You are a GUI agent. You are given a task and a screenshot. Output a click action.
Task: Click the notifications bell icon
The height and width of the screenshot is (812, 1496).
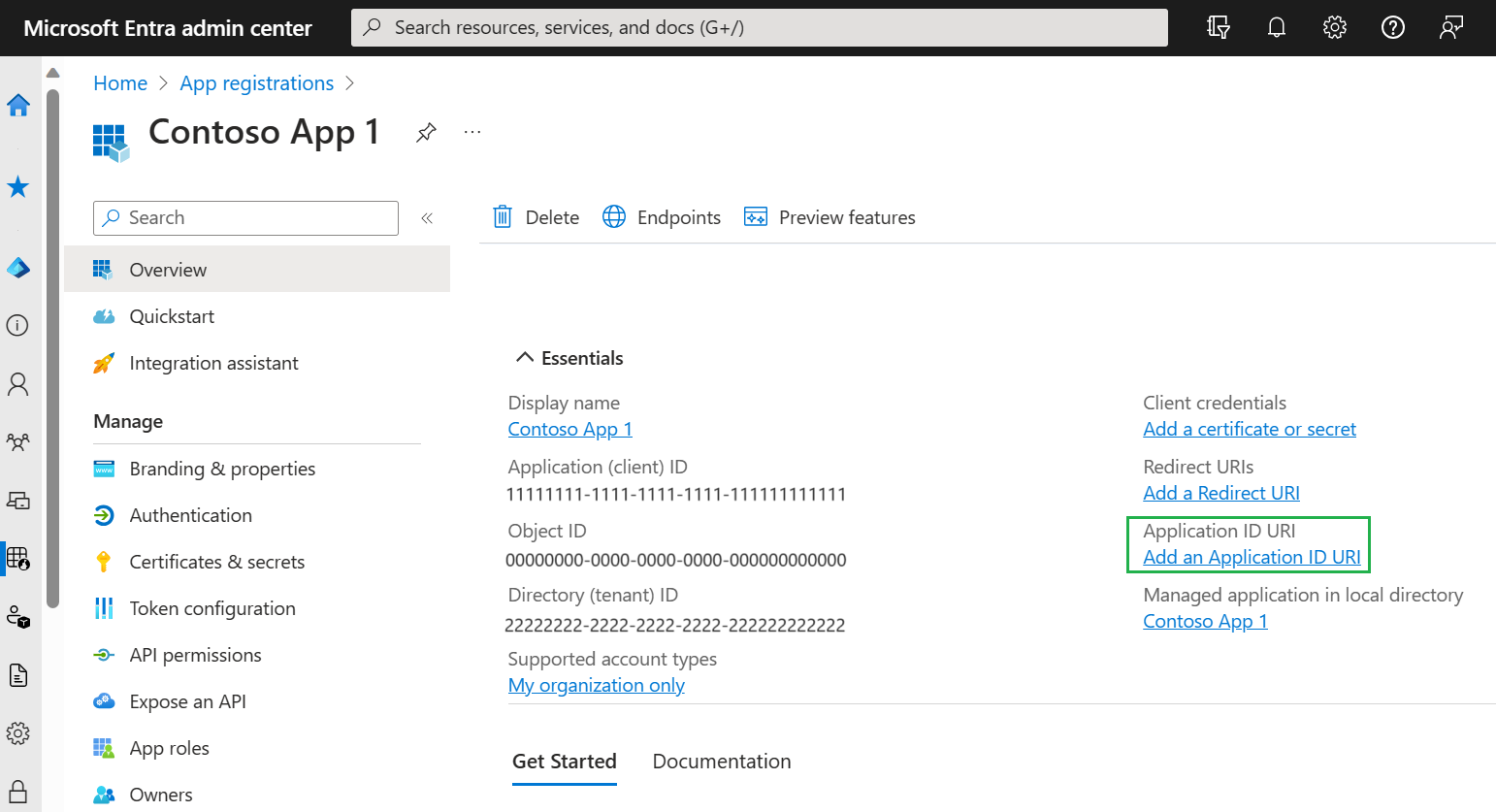tap(1277, 28)
